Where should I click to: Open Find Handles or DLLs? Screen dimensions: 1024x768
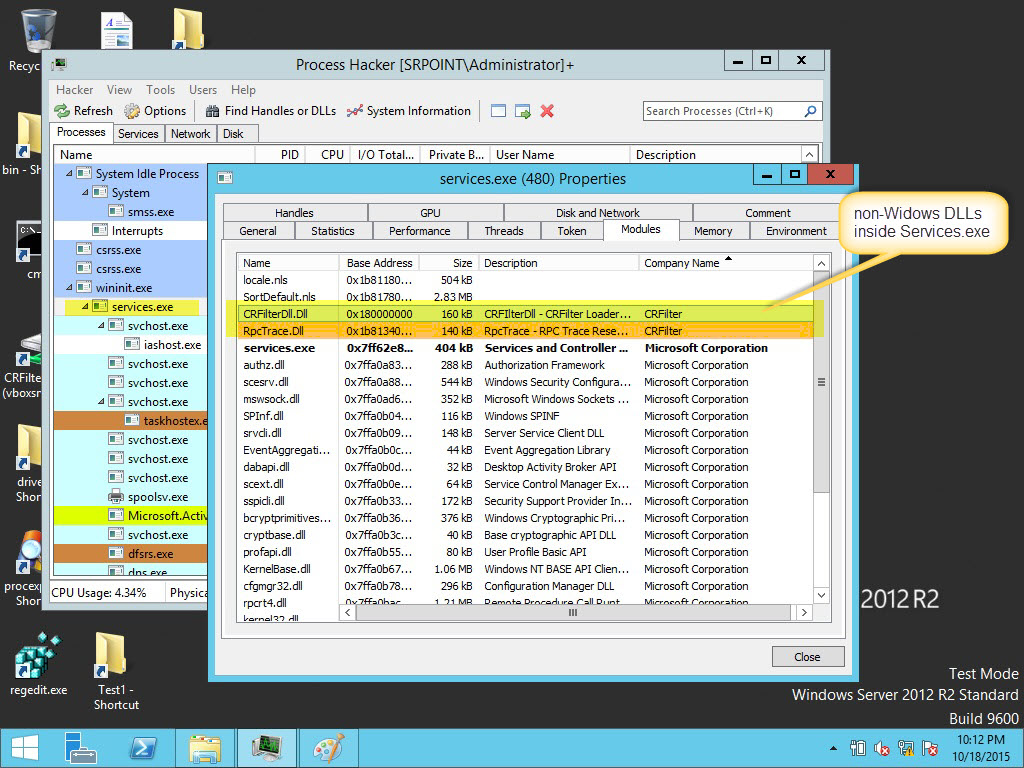(271, 111)
